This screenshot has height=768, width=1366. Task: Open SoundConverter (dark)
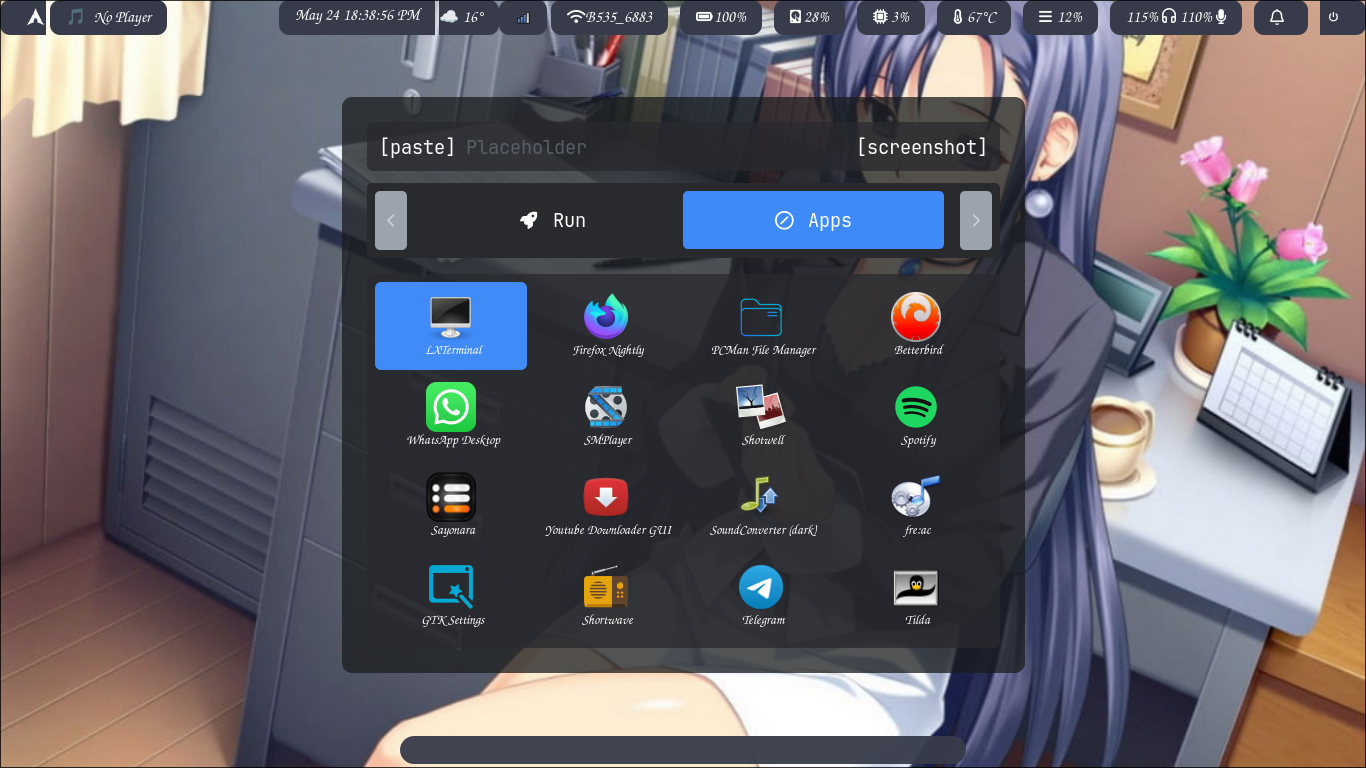coord(763,506)
